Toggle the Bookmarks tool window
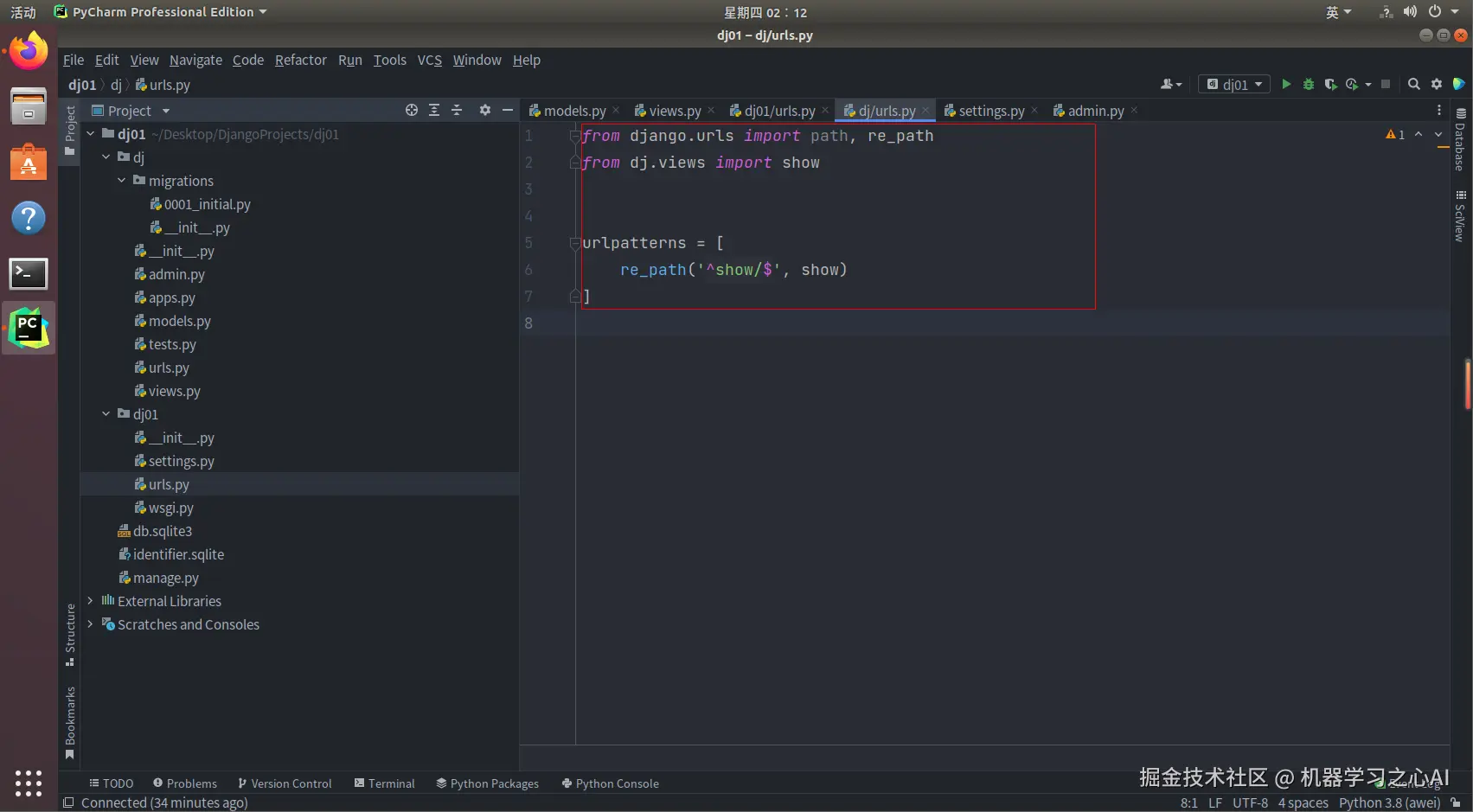This screenshot has height=812, width=1473. pyautogui.click(x=70, y=722)
